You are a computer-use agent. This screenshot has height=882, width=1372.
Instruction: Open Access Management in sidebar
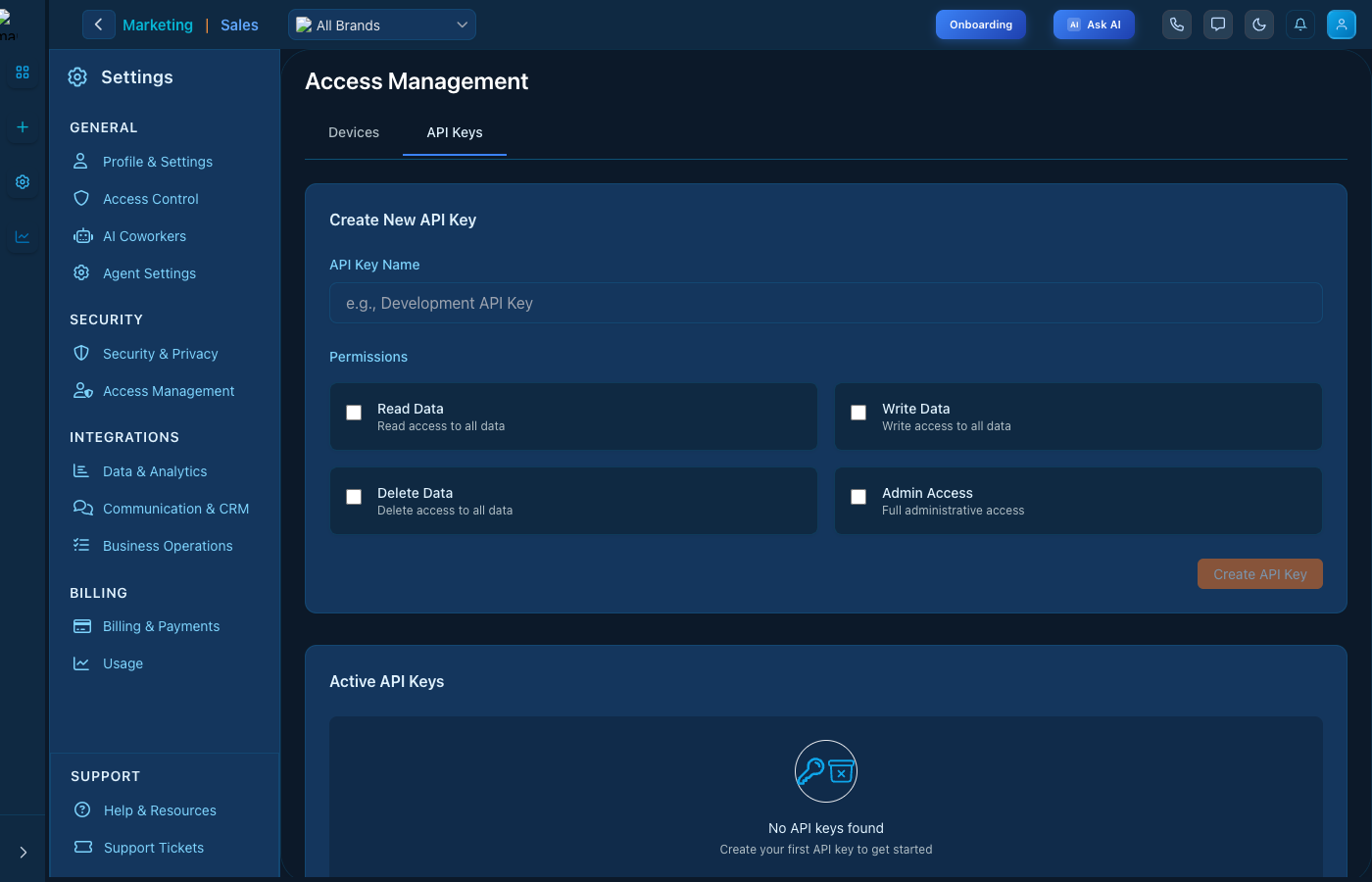[169, 391]
